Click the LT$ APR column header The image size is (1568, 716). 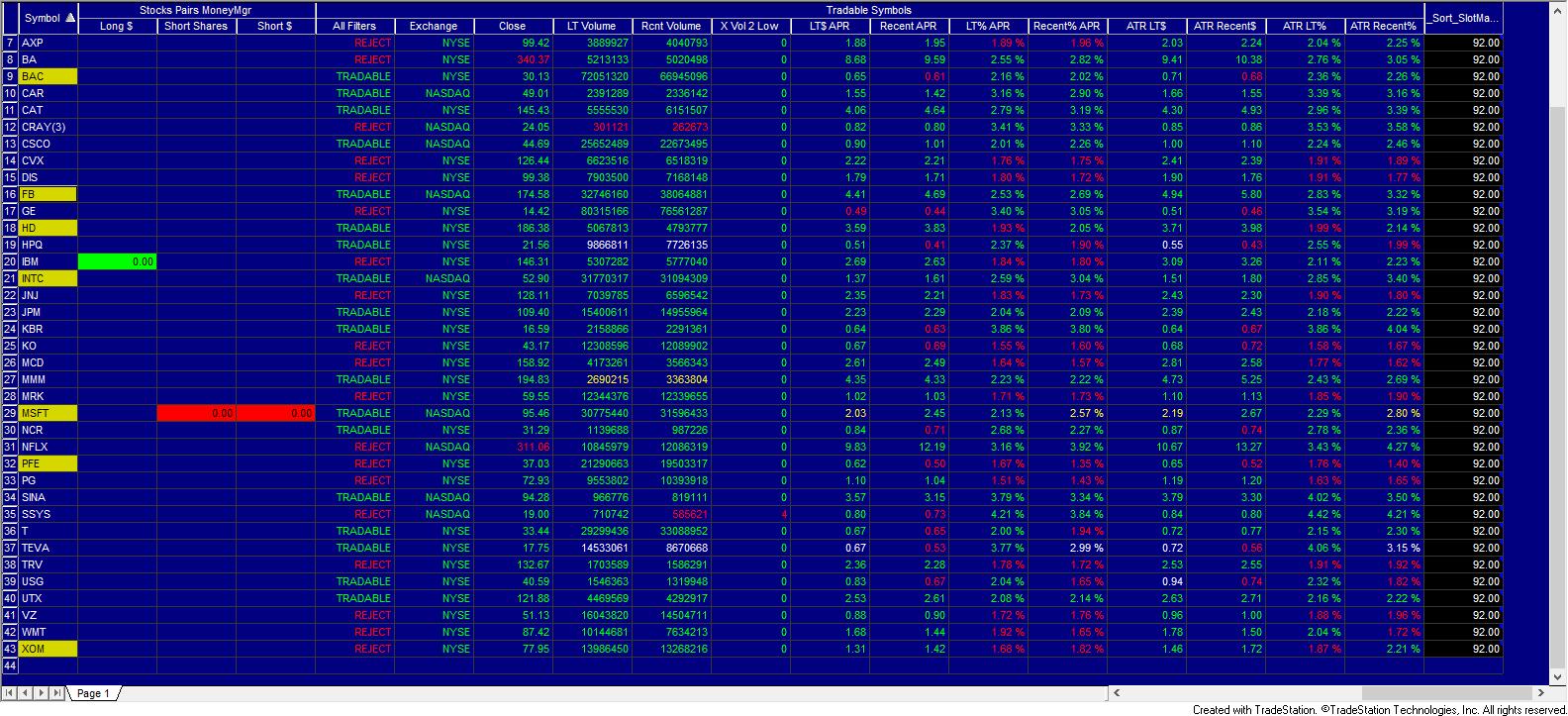pyautogui.click(x=830, y=26)
